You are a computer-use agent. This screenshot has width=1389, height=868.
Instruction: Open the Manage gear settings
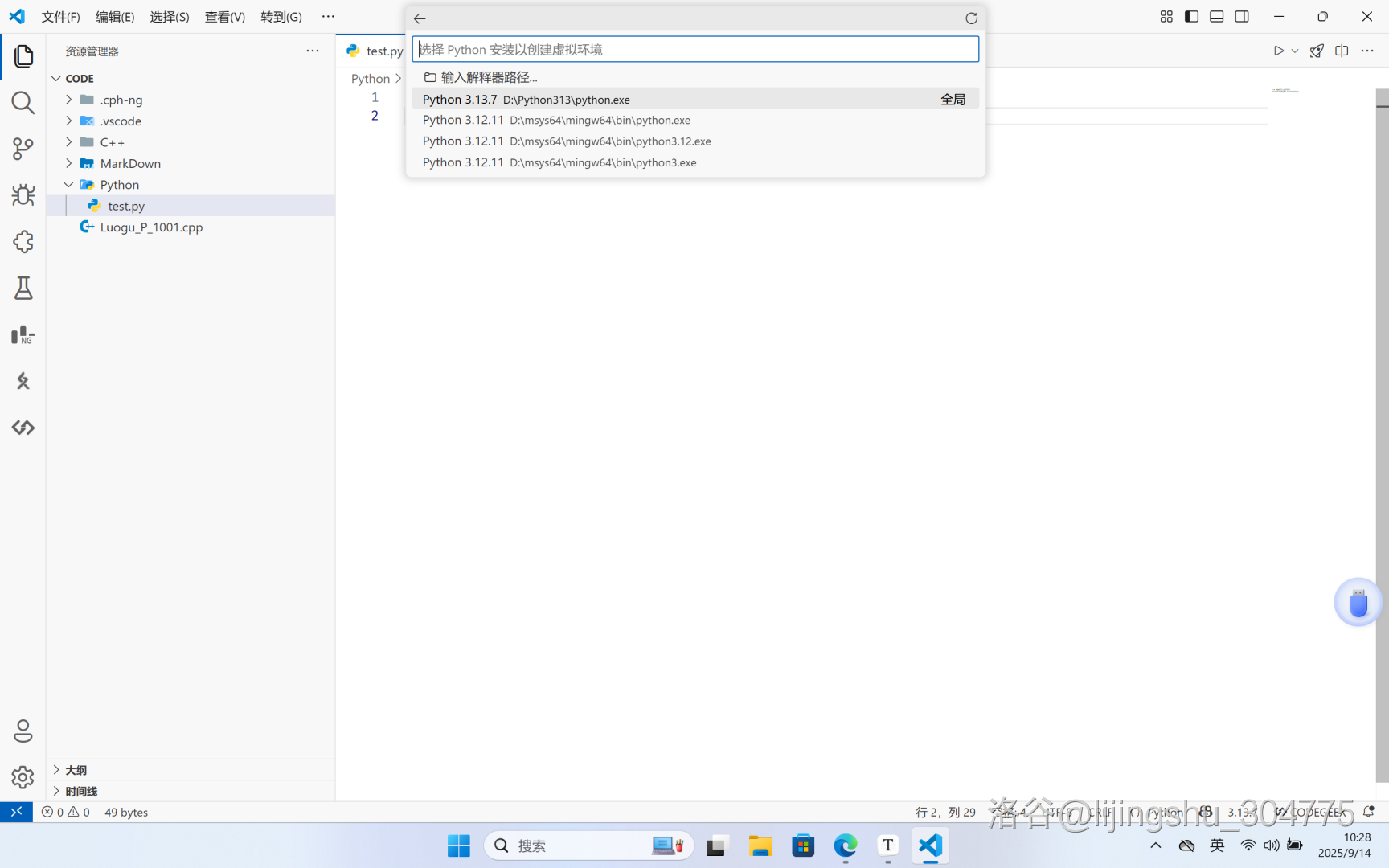23,777
